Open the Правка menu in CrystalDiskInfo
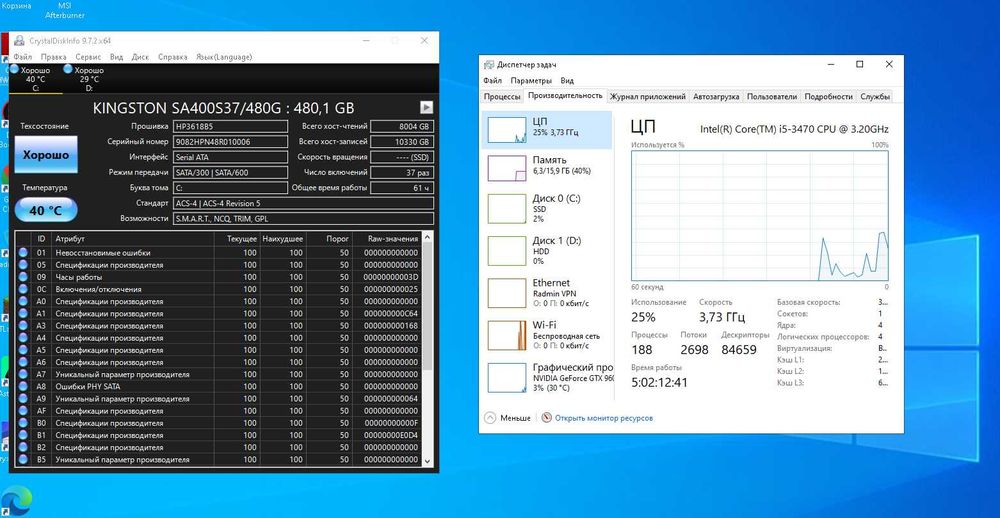 pos(54,57)
